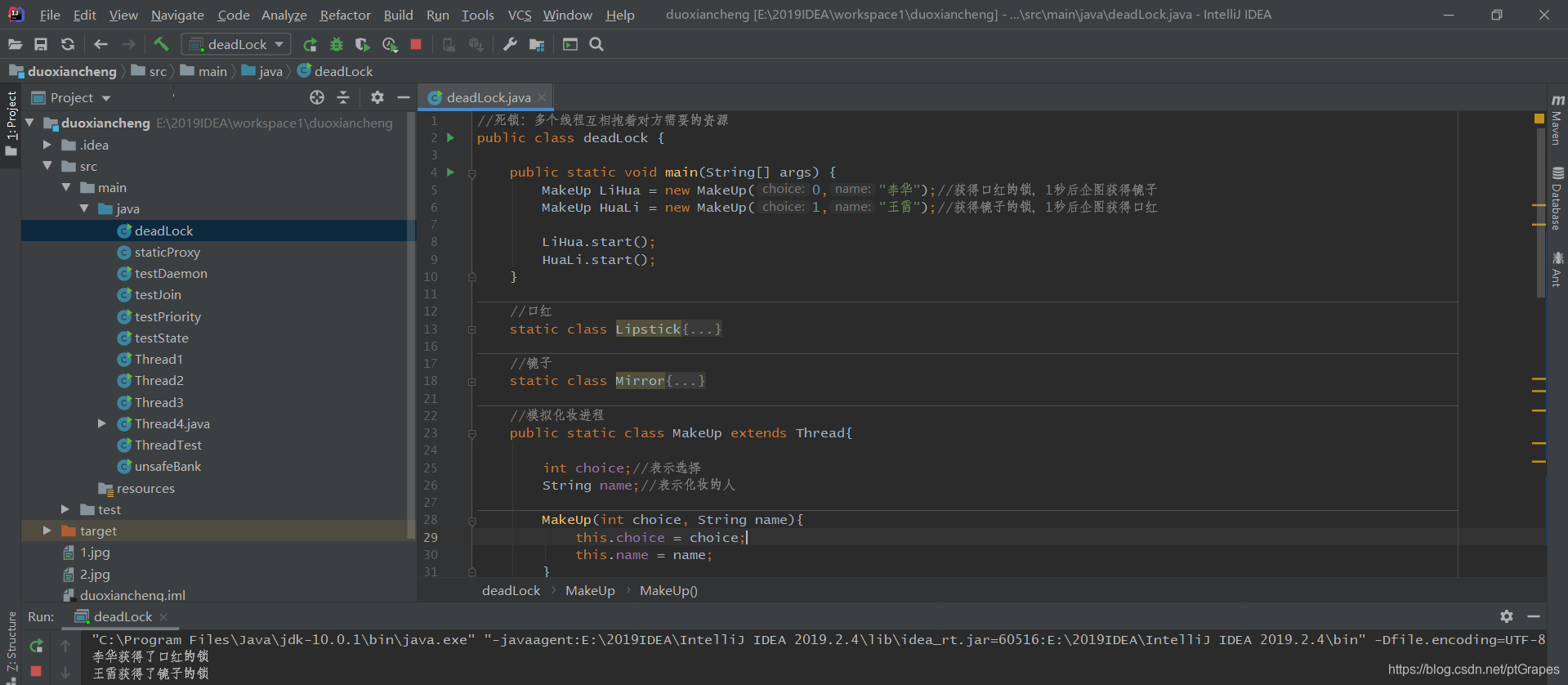This screenshot has width=1568, height=685.
Task: Click the duoxiancheng breadcrumb in navigation bar
Action: 63,71
